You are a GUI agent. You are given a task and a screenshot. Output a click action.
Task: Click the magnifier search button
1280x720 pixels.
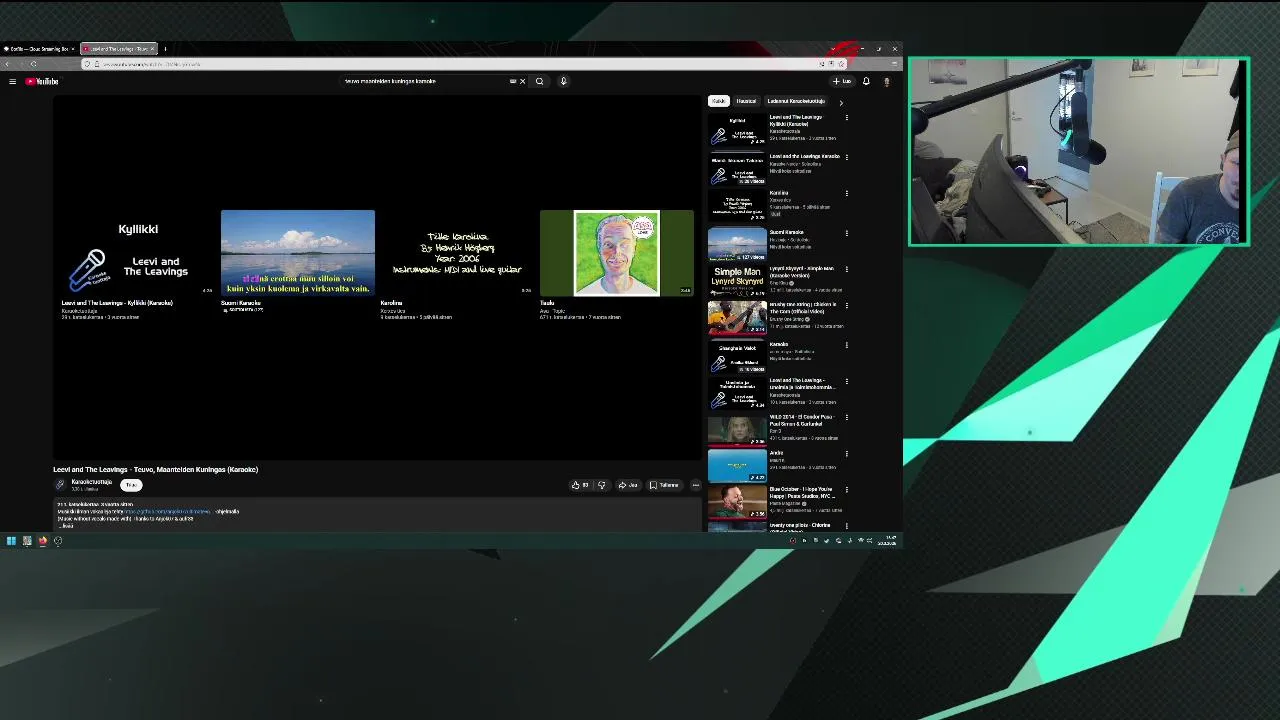[539, 81]
